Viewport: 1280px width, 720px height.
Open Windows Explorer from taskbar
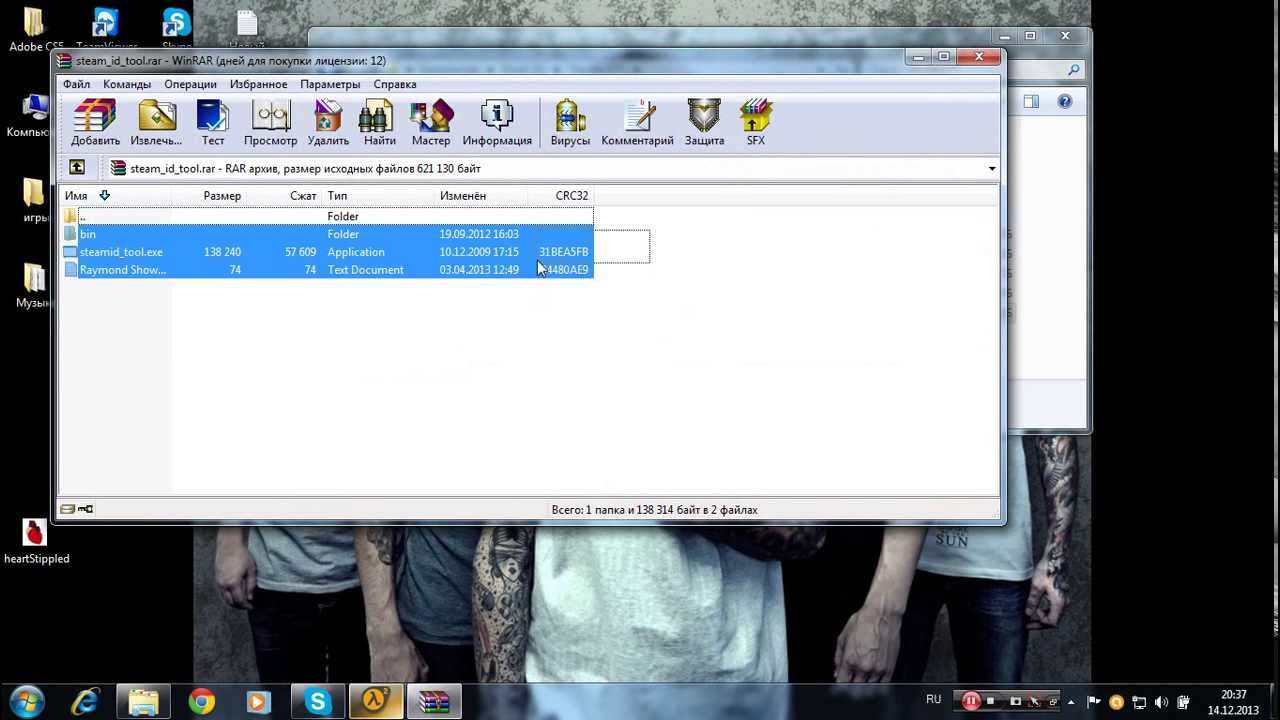click(144, 702)
